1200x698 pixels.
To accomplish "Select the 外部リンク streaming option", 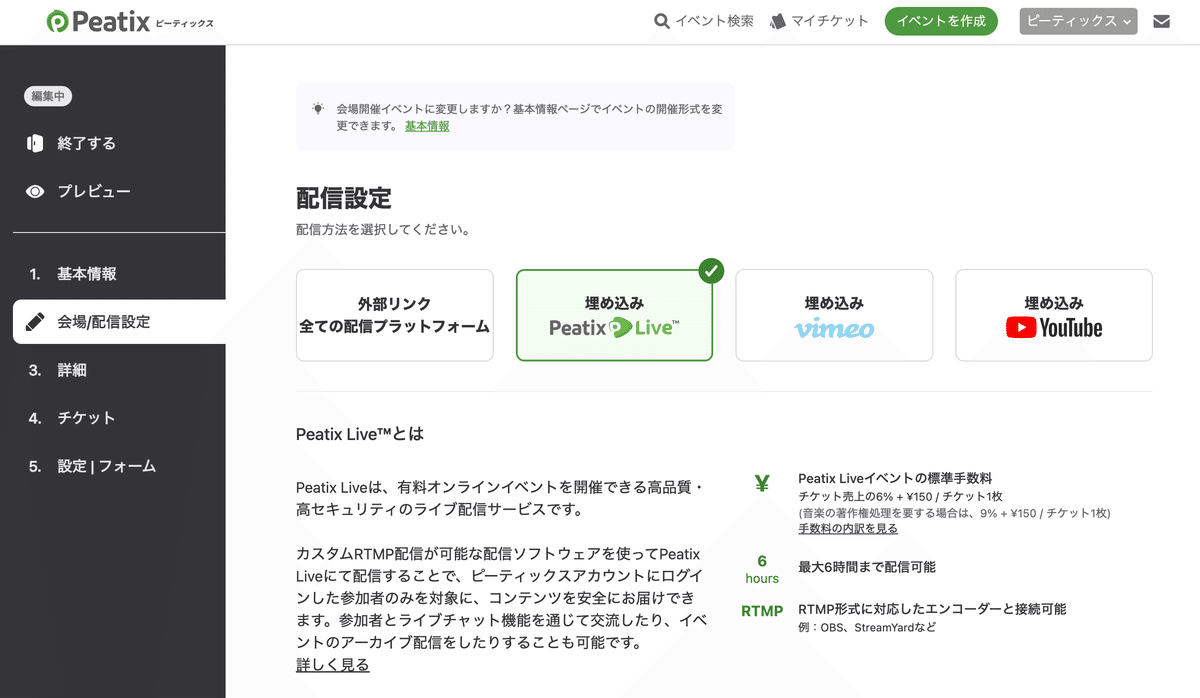I will (x=394, y=314).
